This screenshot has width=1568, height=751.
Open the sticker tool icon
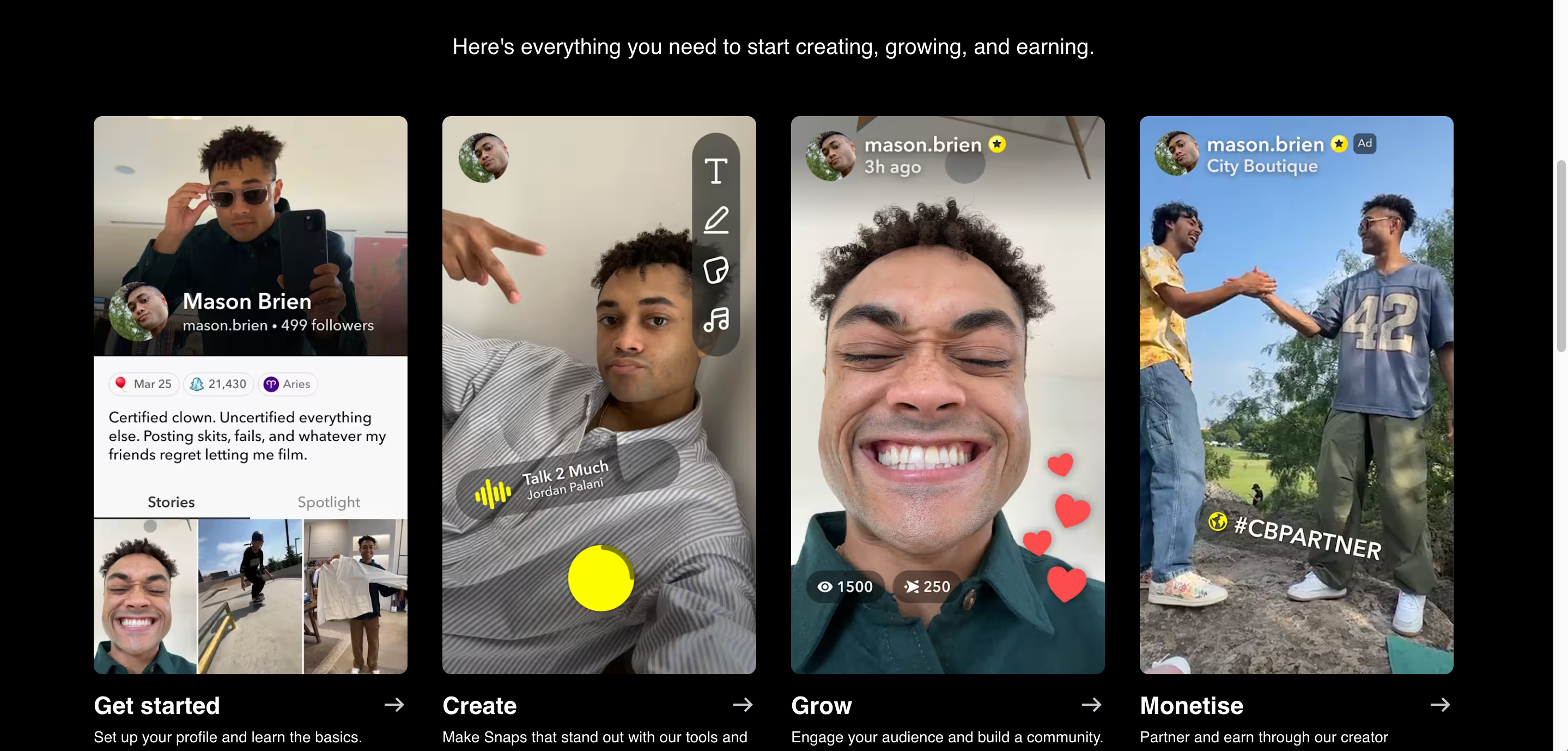[716, 270]
